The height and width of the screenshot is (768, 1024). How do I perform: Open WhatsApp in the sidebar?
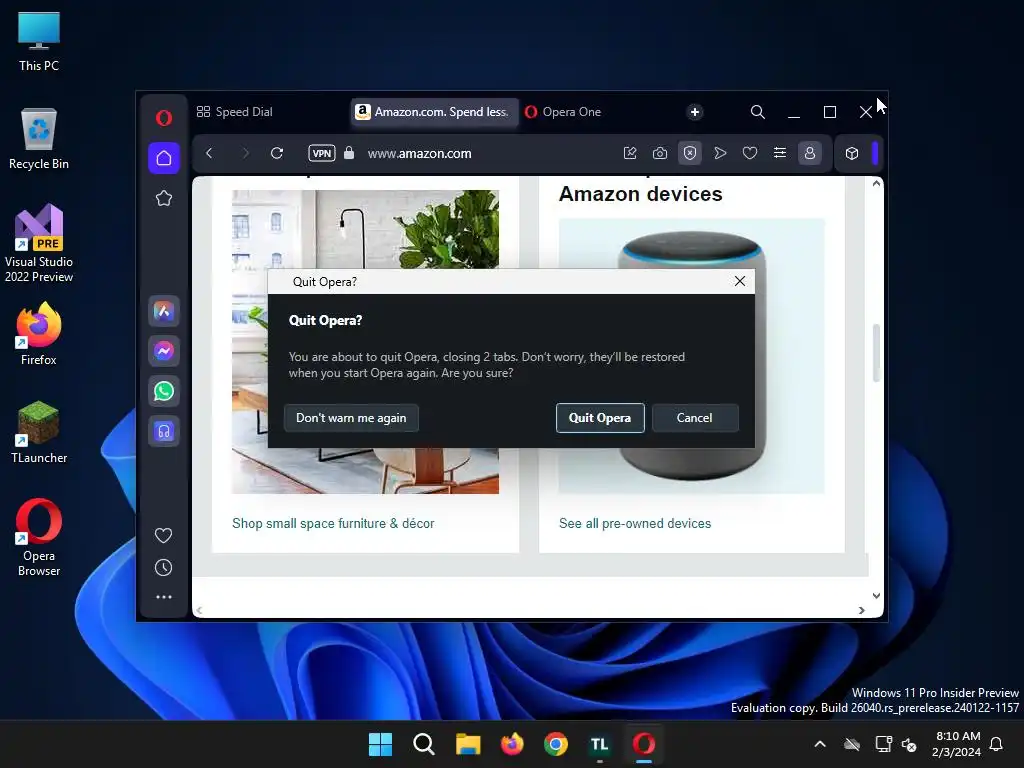coord(164,391)
